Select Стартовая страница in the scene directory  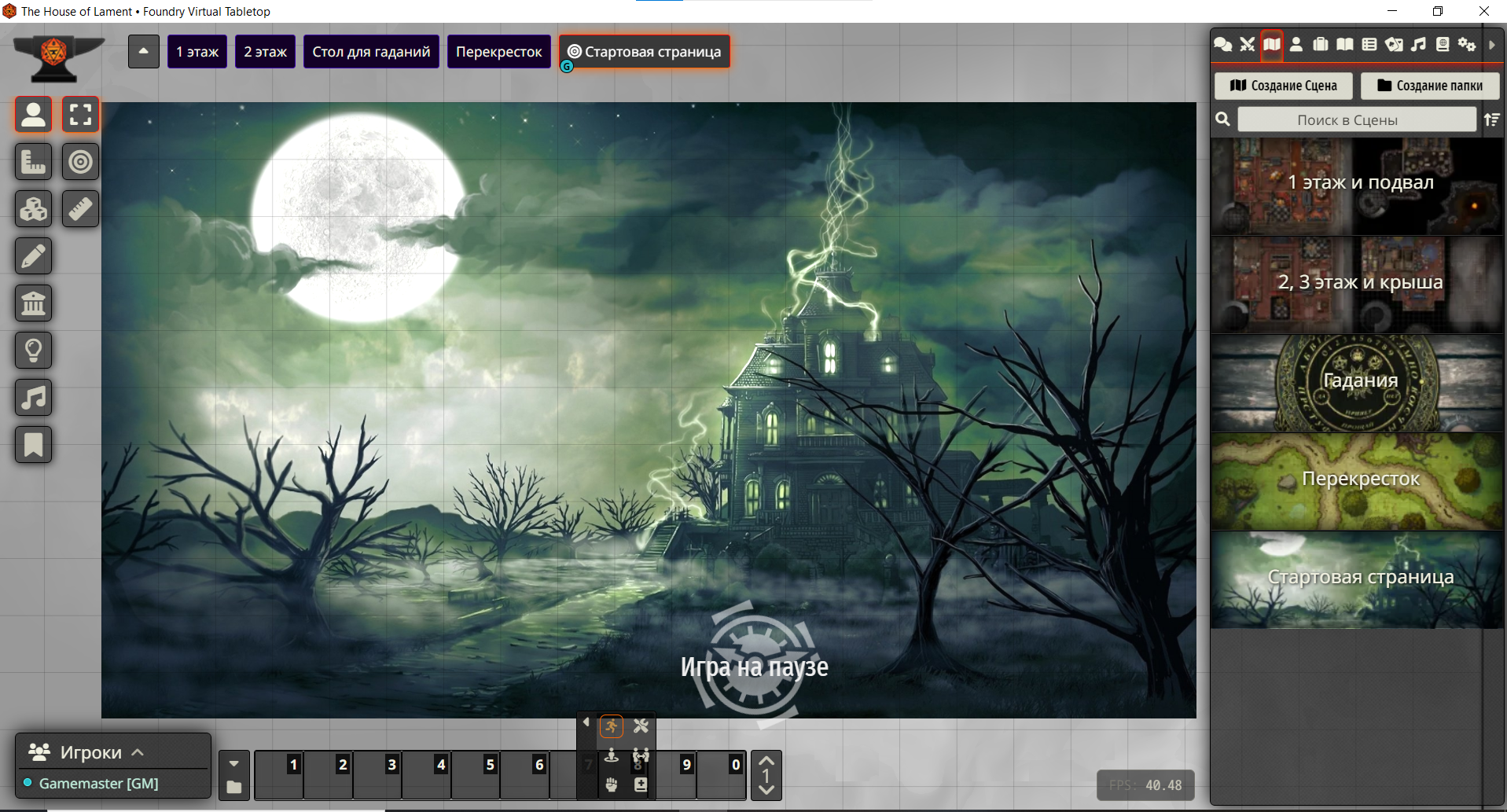tap(1357, 579)
